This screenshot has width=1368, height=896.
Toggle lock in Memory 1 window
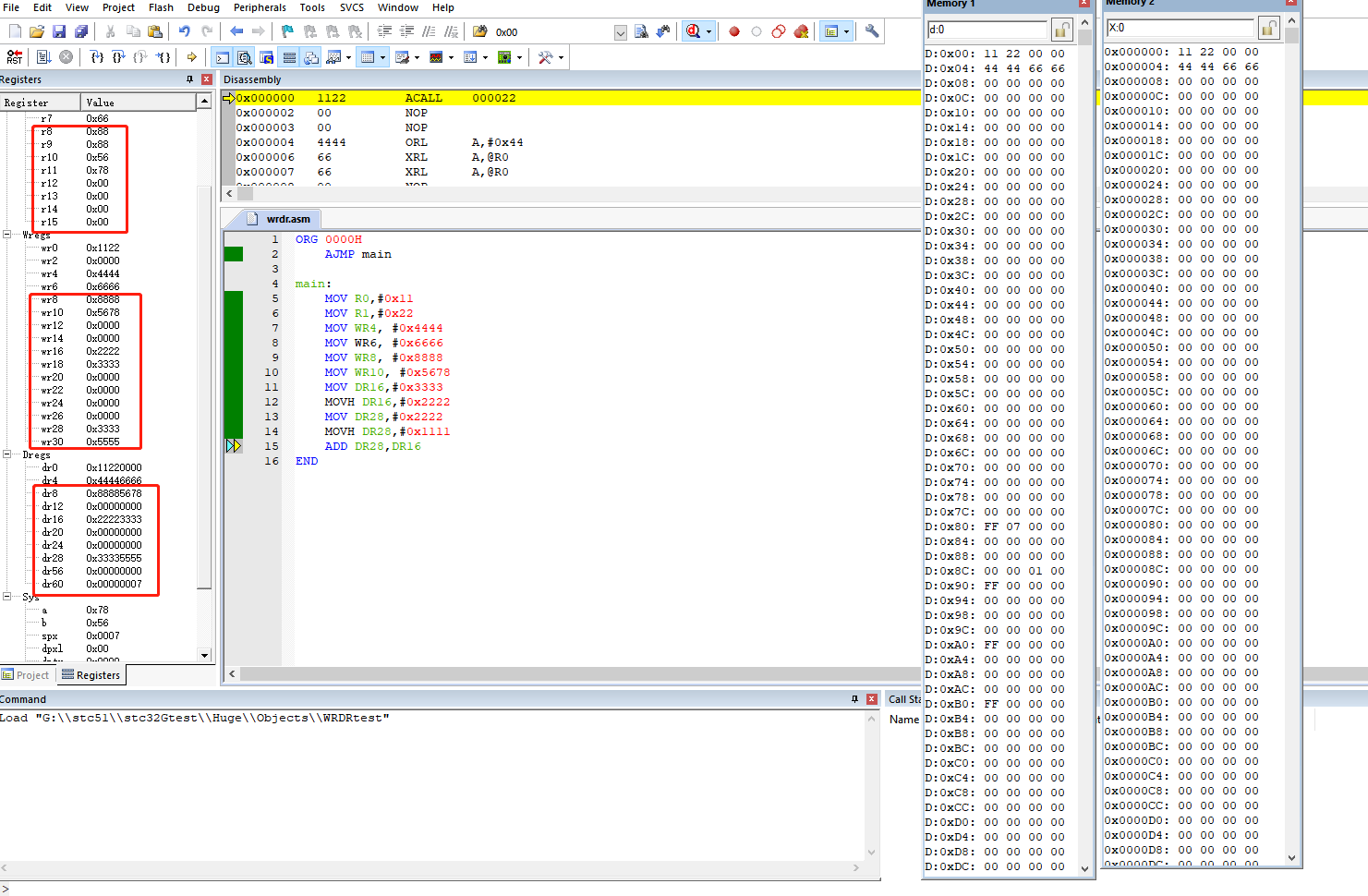coord(1061,30)
